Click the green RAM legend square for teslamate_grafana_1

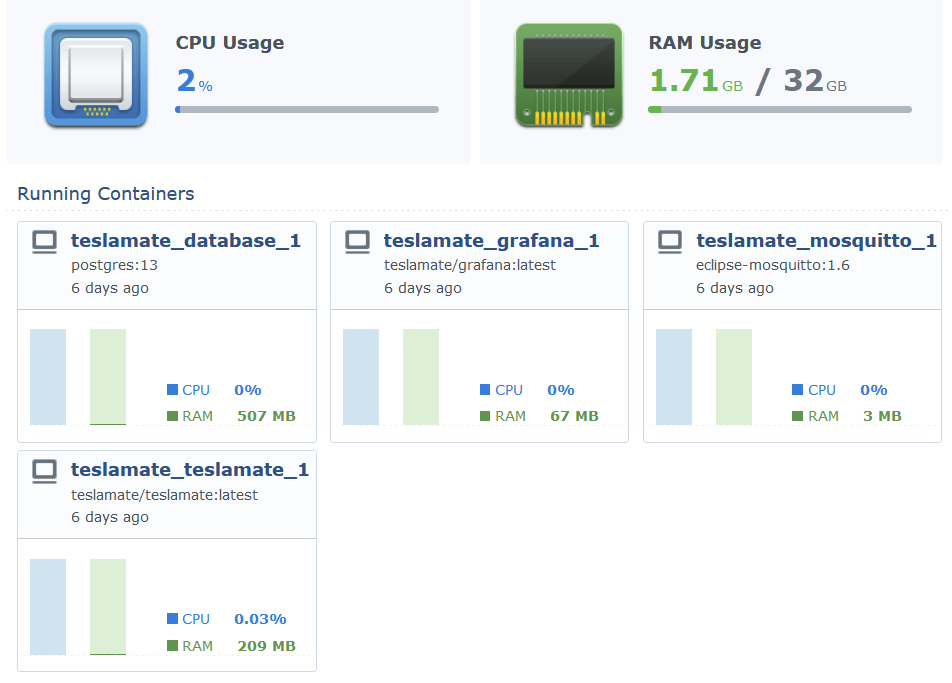point(485,416)
